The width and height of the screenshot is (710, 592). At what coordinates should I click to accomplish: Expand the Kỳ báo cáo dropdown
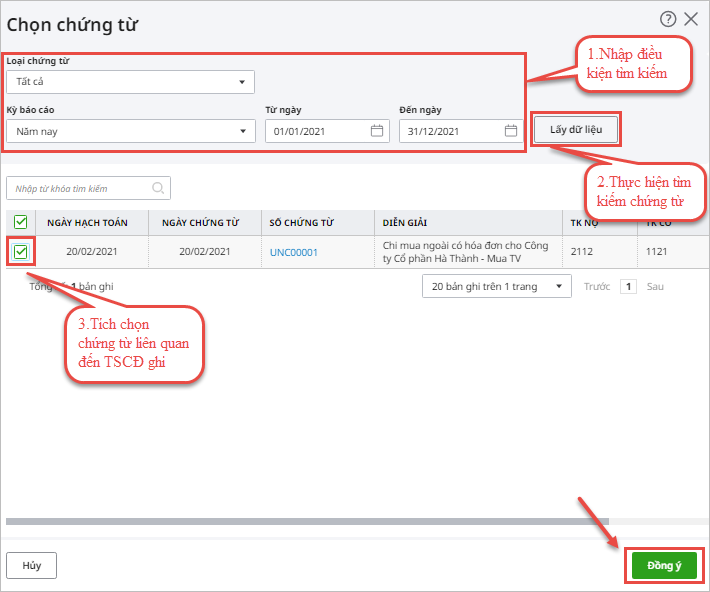click(x=131, y=131)
